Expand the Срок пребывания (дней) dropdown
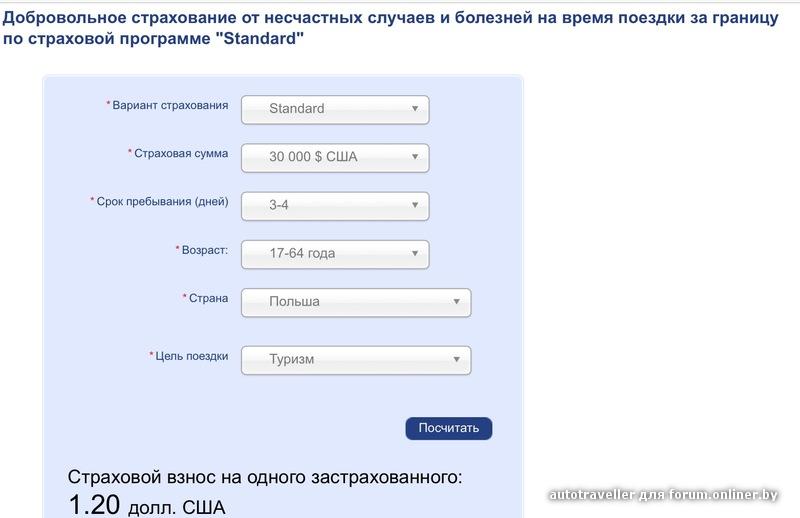Screen dimensions: 800x518 pos(335,206)
